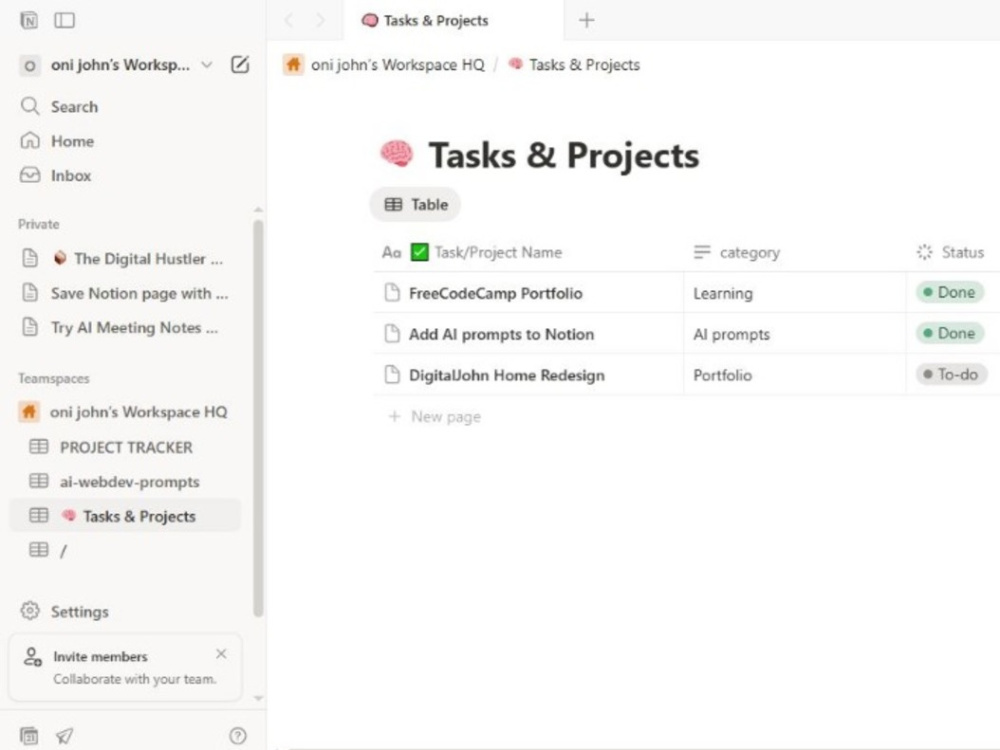Click the Notion app logo icon
1000x750 pixels.
pyautogui.click(x=29, y=20)
